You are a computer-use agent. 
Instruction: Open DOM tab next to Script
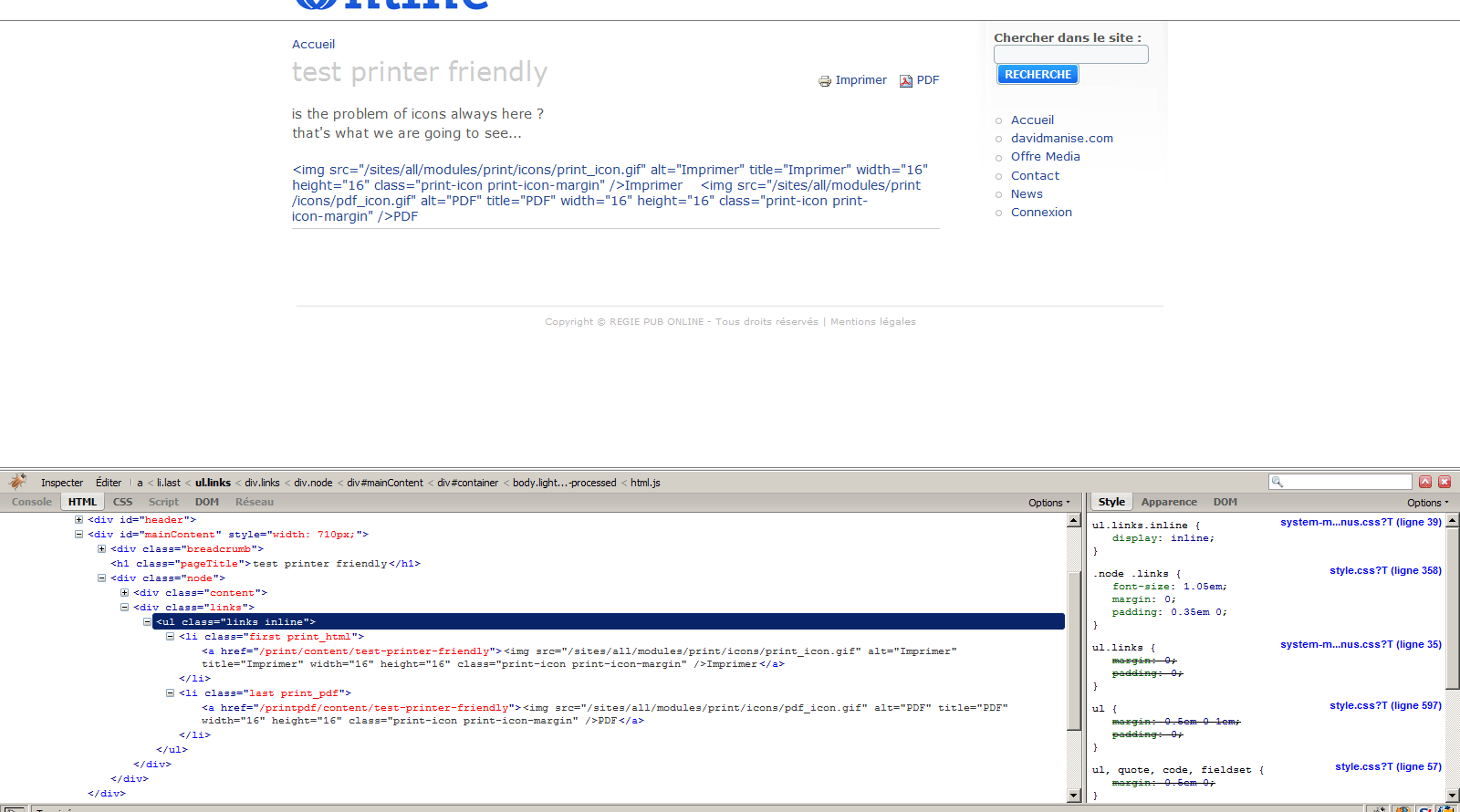point(207,502)
